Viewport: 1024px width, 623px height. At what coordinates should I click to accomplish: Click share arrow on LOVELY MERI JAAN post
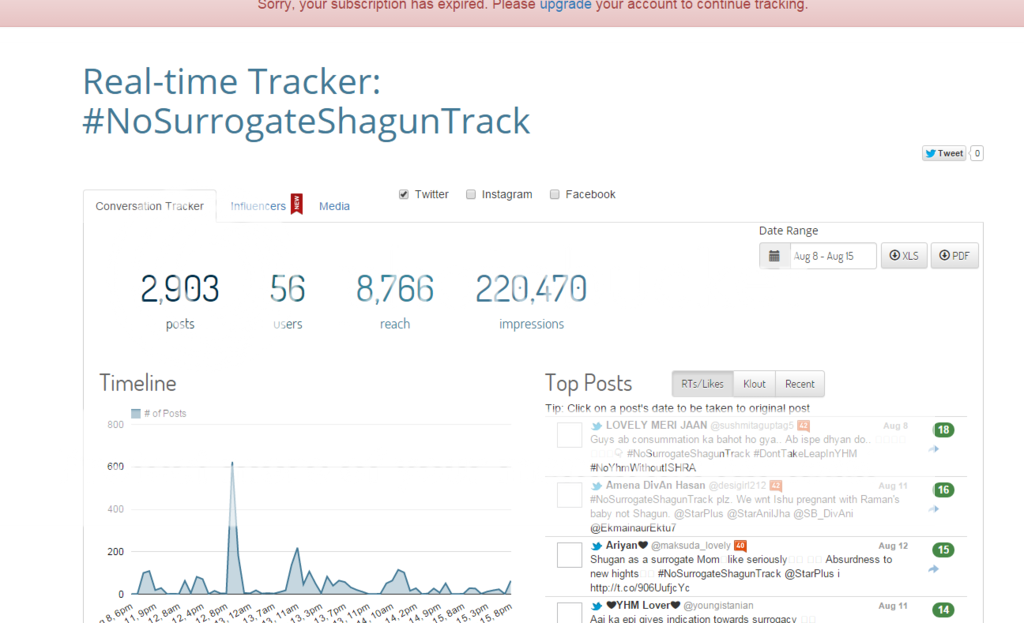pos(933,449)
